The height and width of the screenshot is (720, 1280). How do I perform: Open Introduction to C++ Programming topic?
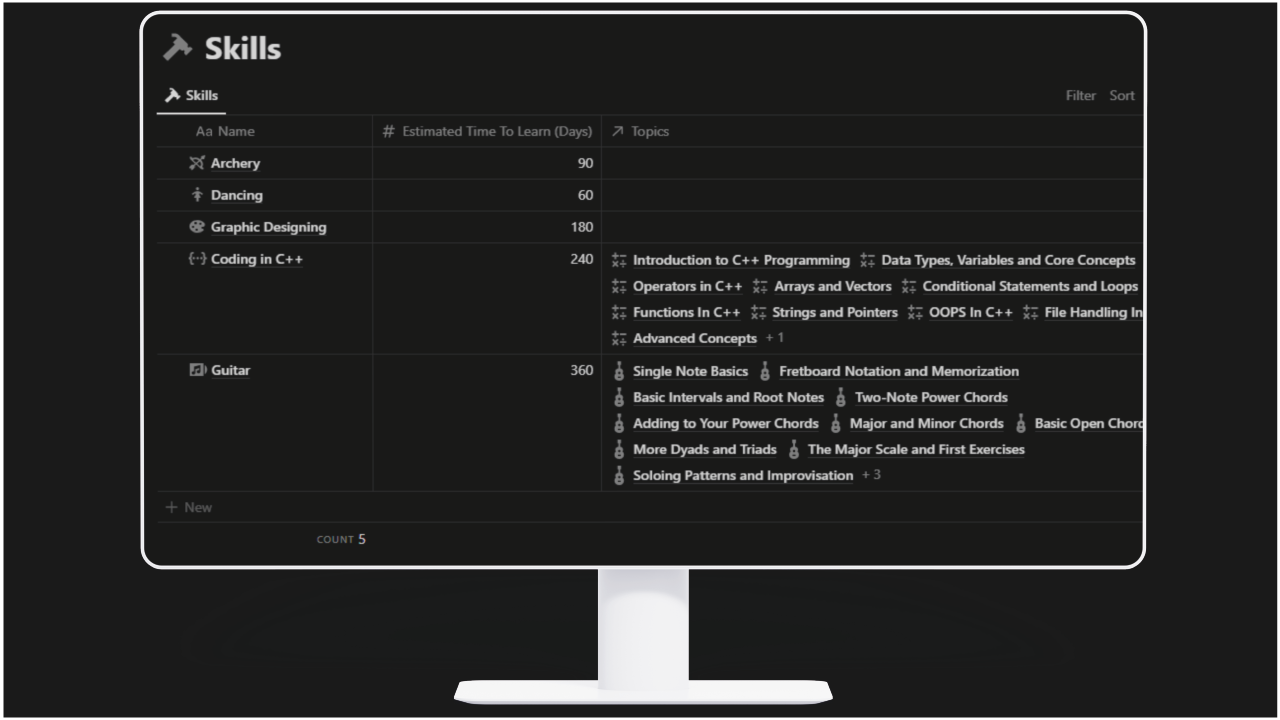(741, 260)
